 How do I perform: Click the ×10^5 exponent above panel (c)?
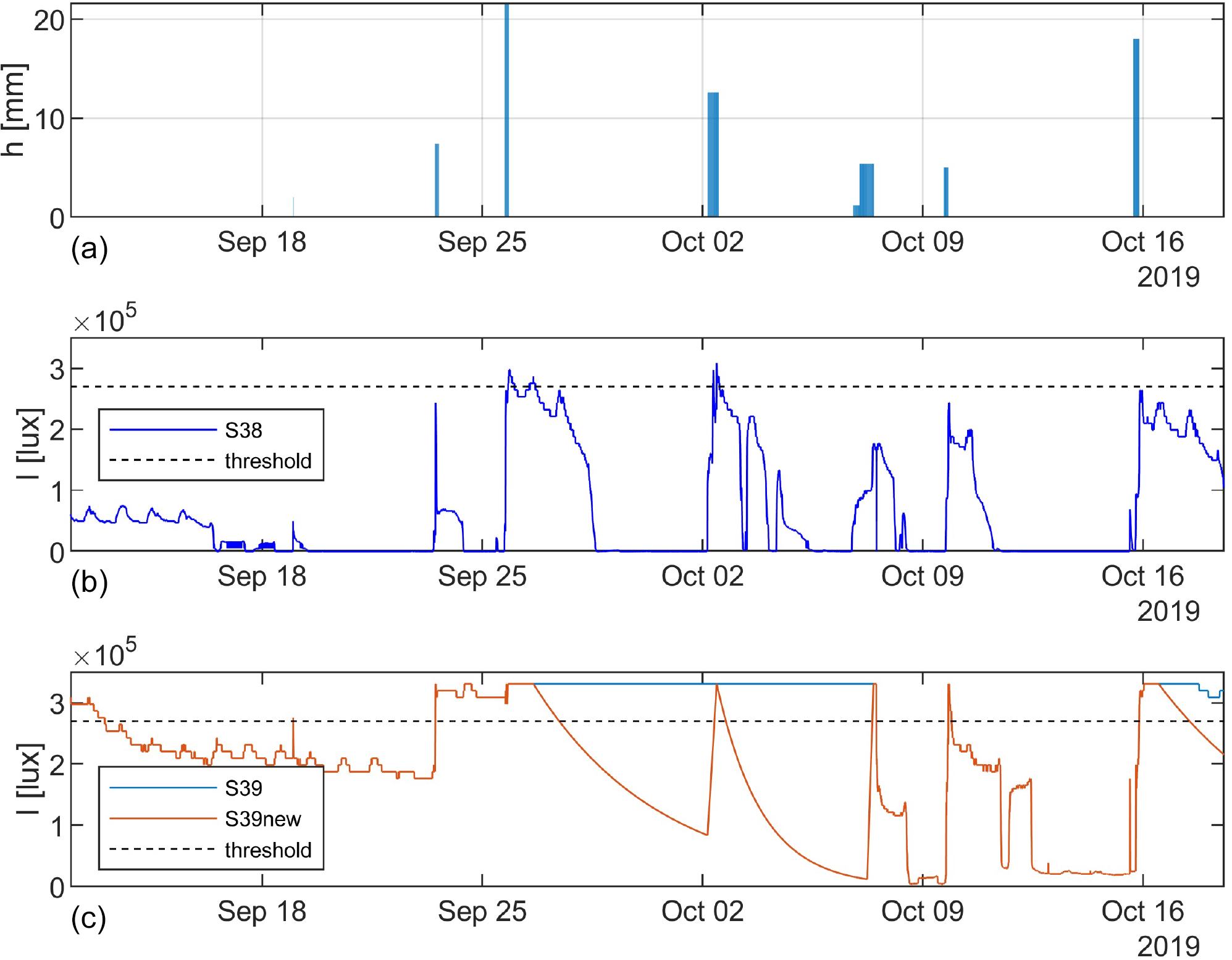coord(105,654)
